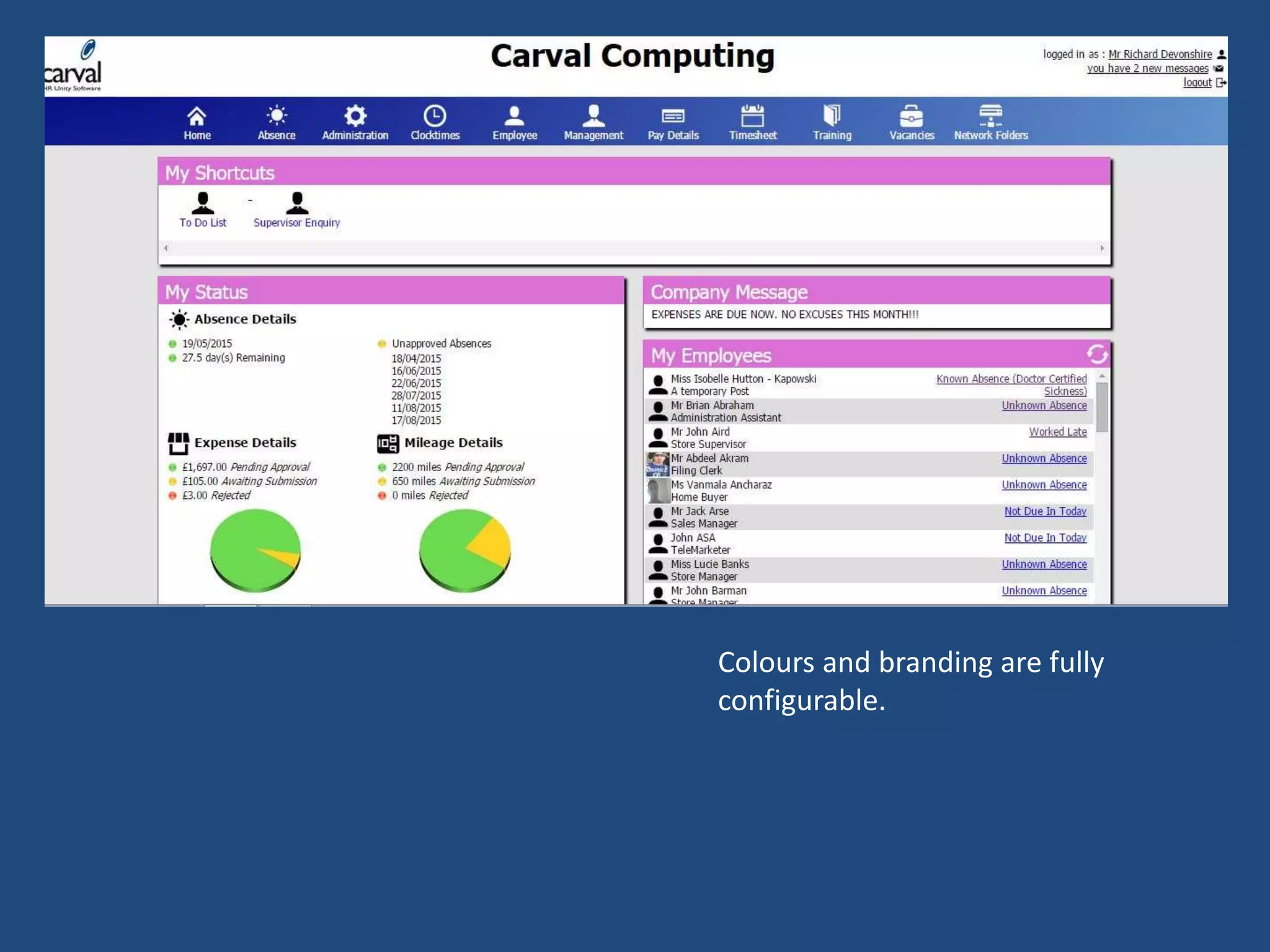This screenshot has height=952, width=1270.
Task: Click Miss Isobelle Hutton's person icon
Action: coord(657,385)
